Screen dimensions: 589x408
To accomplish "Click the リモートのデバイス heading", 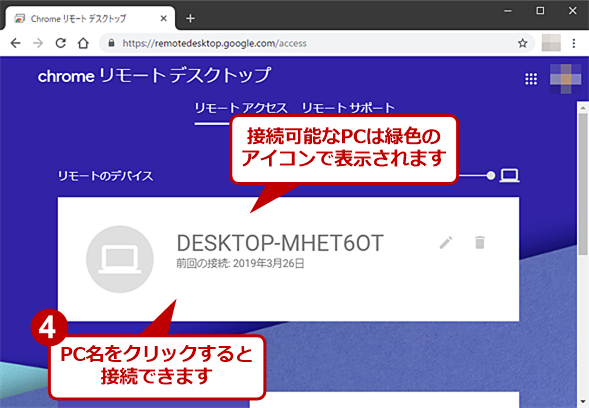I will pos(105,176).
